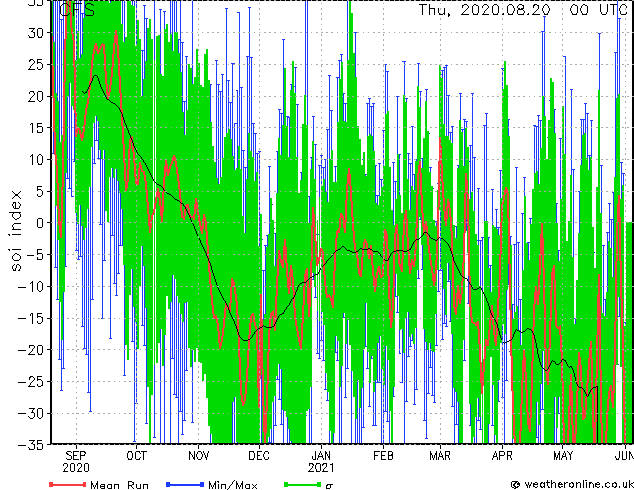Image resolution: width=634 pixels, height=490 pixels.
Task: Click the 'JAN 2021' x-axis label
Action: click(x=321, y=462)
